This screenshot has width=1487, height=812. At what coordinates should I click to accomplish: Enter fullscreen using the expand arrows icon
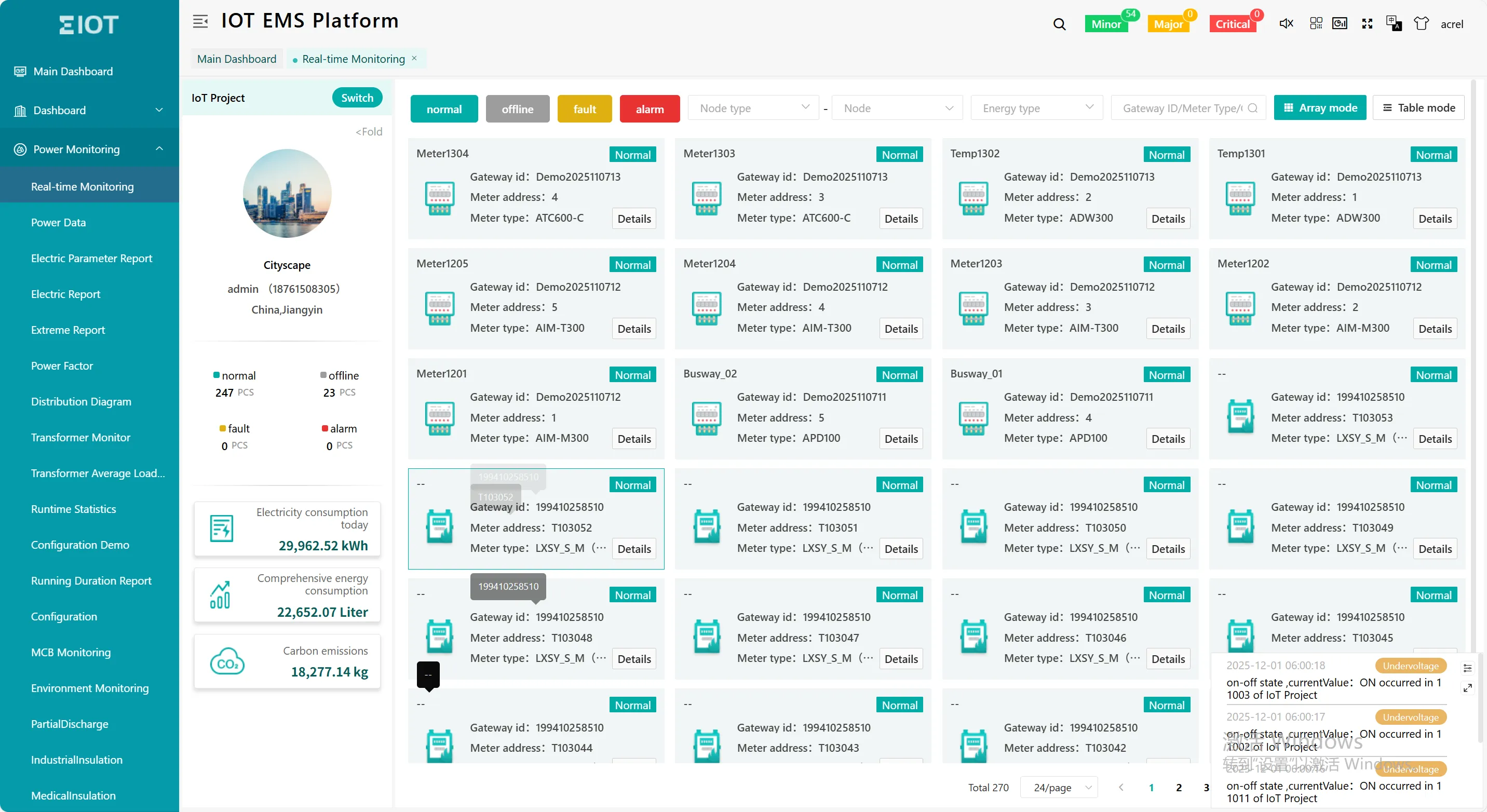1367,23
